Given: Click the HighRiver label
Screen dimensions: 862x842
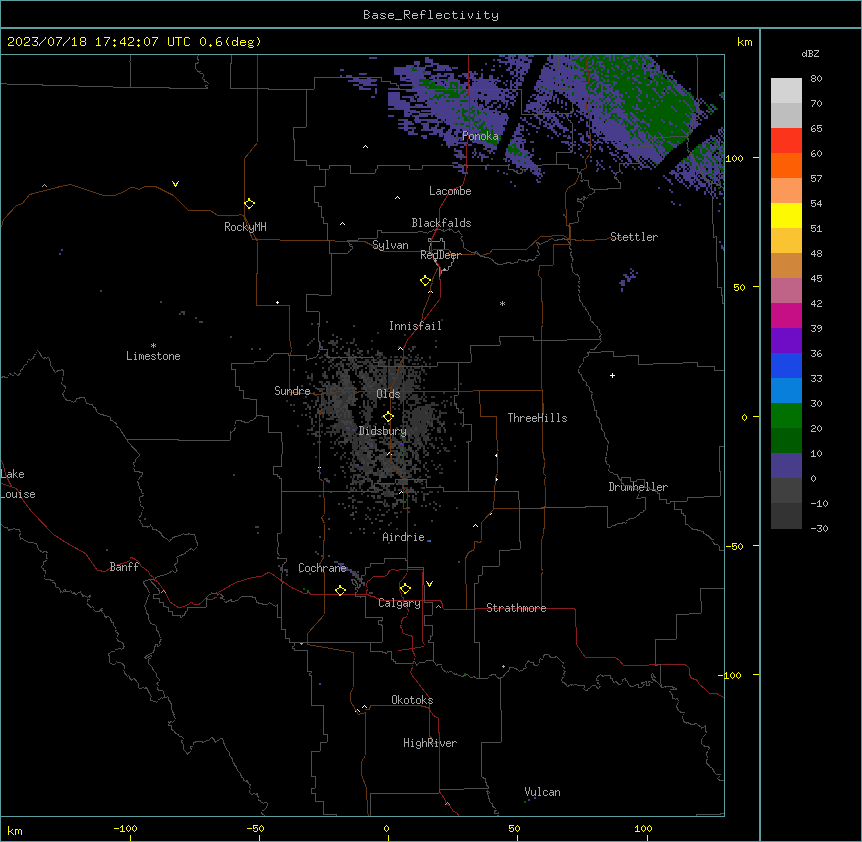Looking at the screenshot, I should [430, 743].
